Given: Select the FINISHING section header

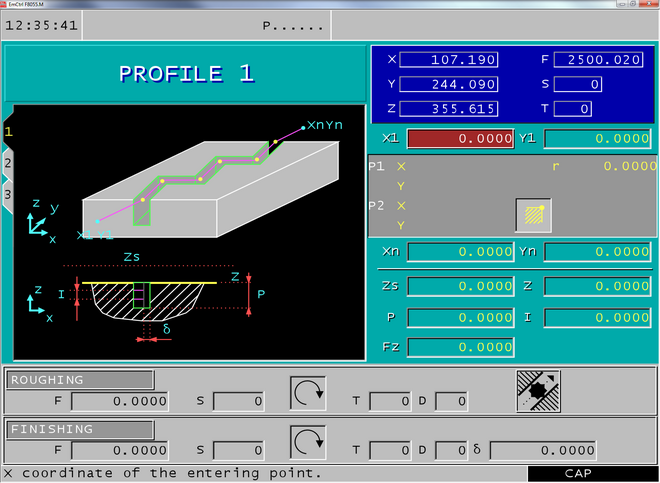Looking at the screenshot, I should (x=80, y=429).
